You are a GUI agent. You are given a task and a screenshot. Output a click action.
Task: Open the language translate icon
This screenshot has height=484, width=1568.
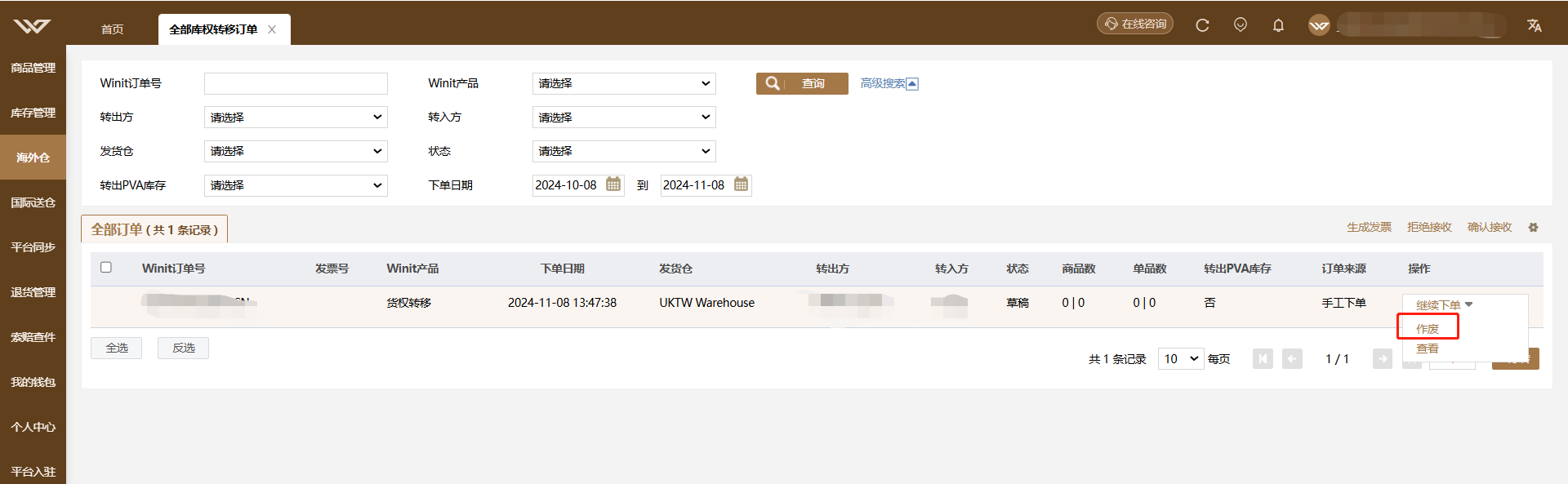tap(1535, 25)
